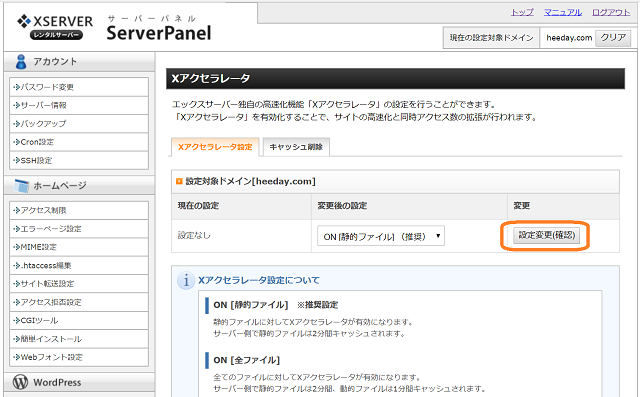Select MIME設定 sidebar item
640x397 pixels.
click(x=79, y=247)
